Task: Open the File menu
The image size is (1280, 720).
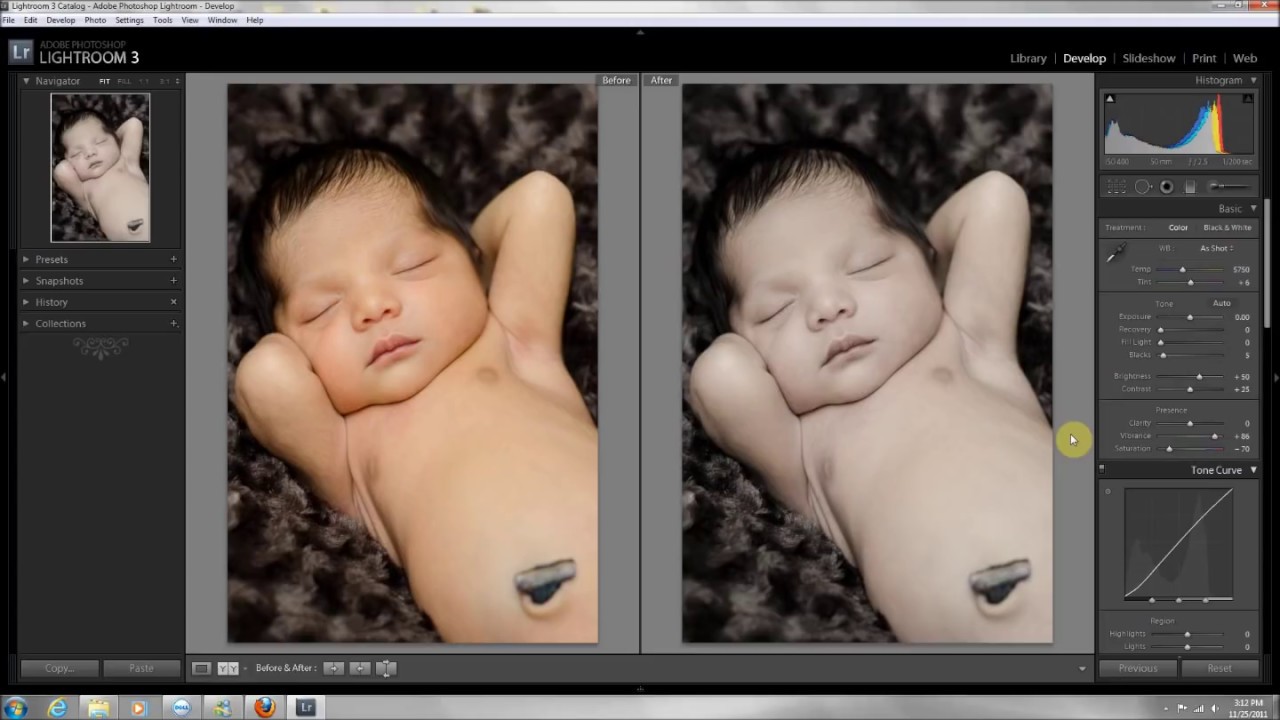Action: (8, 20)
